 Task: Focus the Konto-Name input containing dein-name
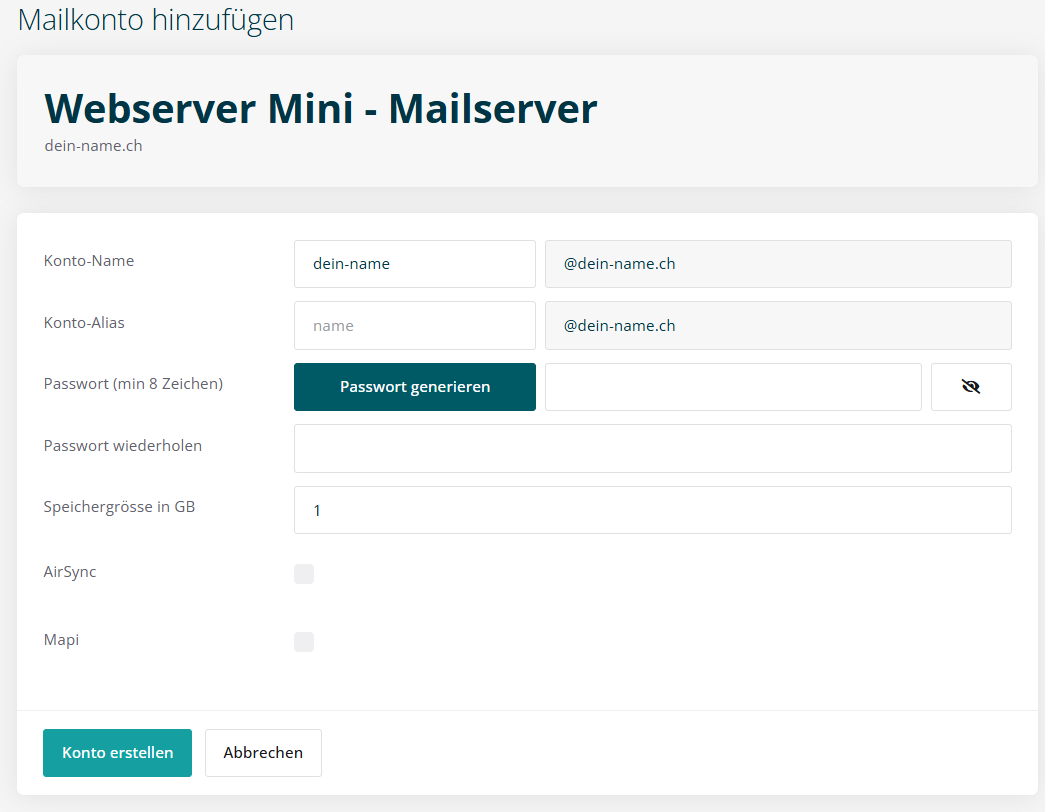click(x=415, y=264)
